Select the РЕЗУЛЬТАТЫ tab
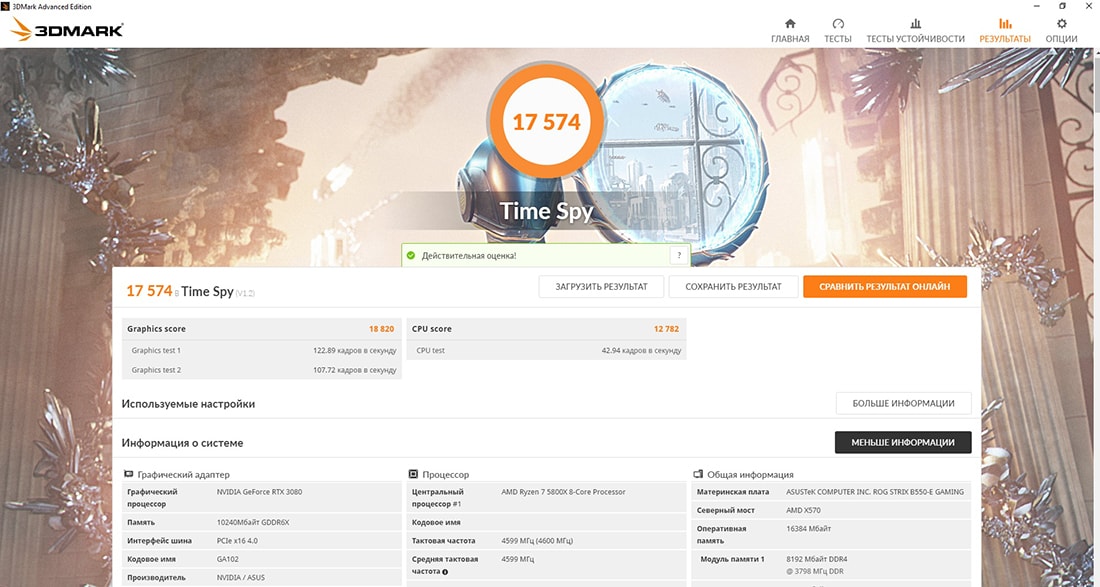The image size is (1100, 587). pos(1005,32)
